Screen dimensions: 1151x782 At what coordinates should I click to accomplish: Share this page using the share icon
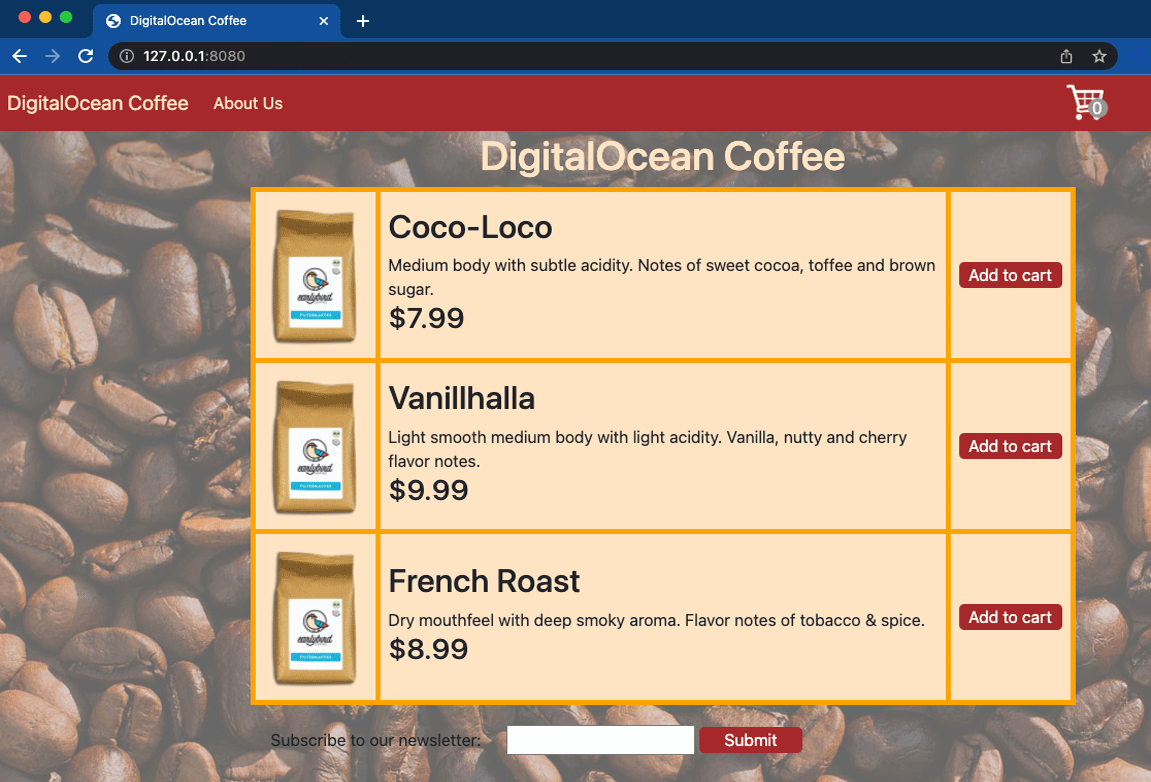tap(1066, 57)
